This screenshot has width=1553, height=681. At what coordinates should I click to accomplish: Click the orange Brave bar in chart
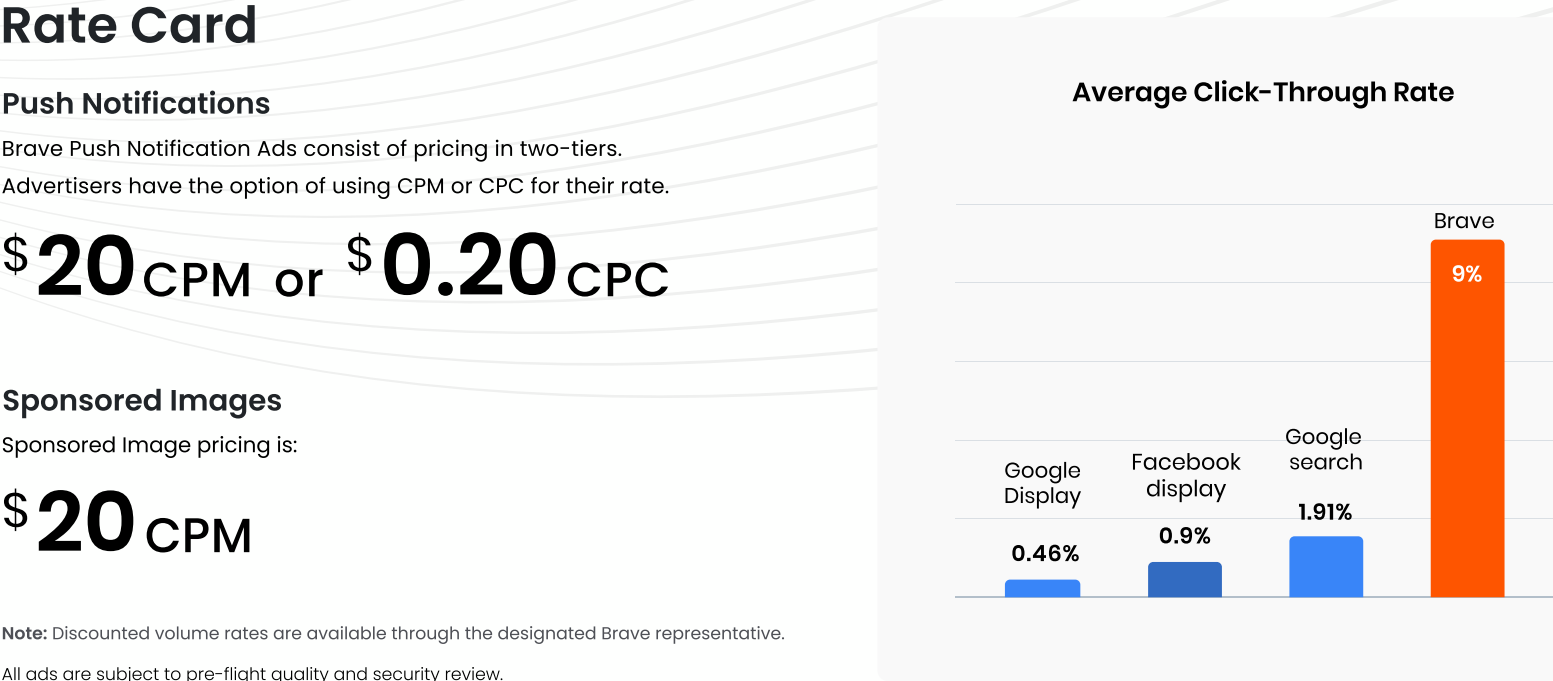point(1467,418)
